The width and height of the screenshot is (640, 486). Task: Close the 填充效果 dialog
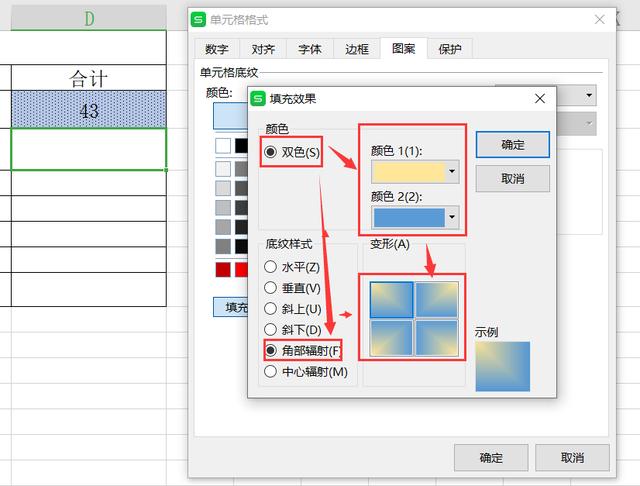click(x=540, y=98)
